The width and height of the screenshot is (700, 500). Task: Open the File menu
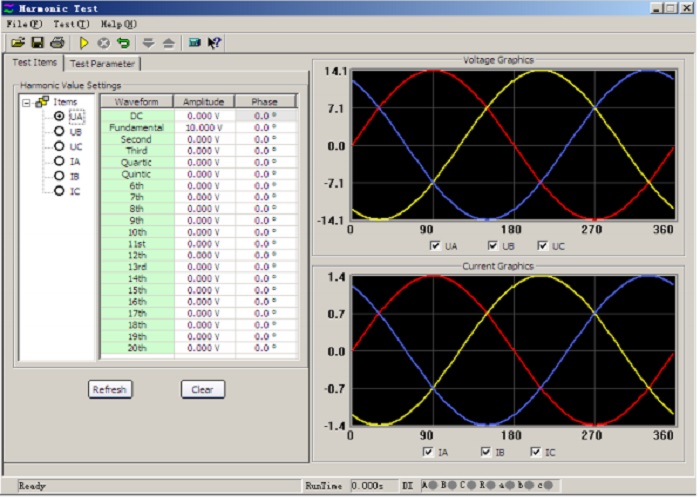[25, 24]
